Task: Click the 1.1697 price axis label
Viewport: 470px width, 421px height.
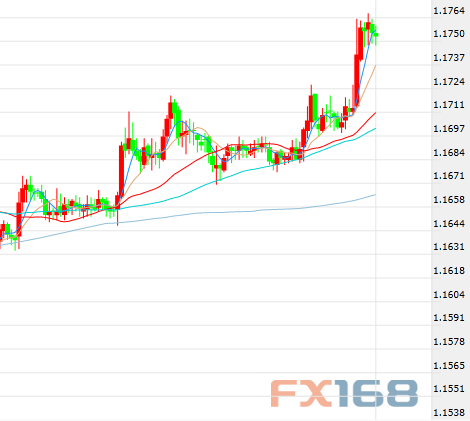Action: [449, 128]
